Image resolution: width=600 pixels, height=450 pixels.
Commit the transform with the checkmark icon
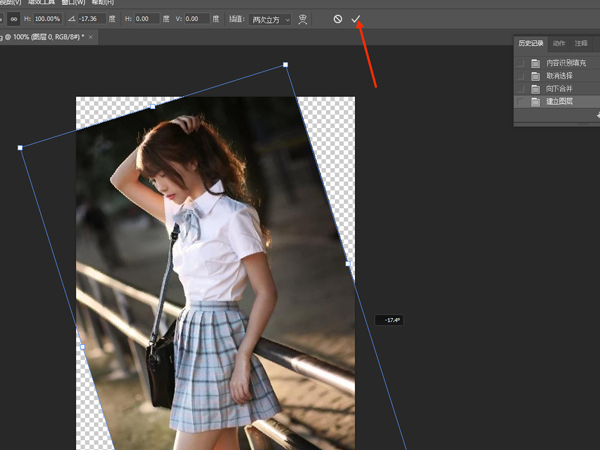[x=355, y=19]
